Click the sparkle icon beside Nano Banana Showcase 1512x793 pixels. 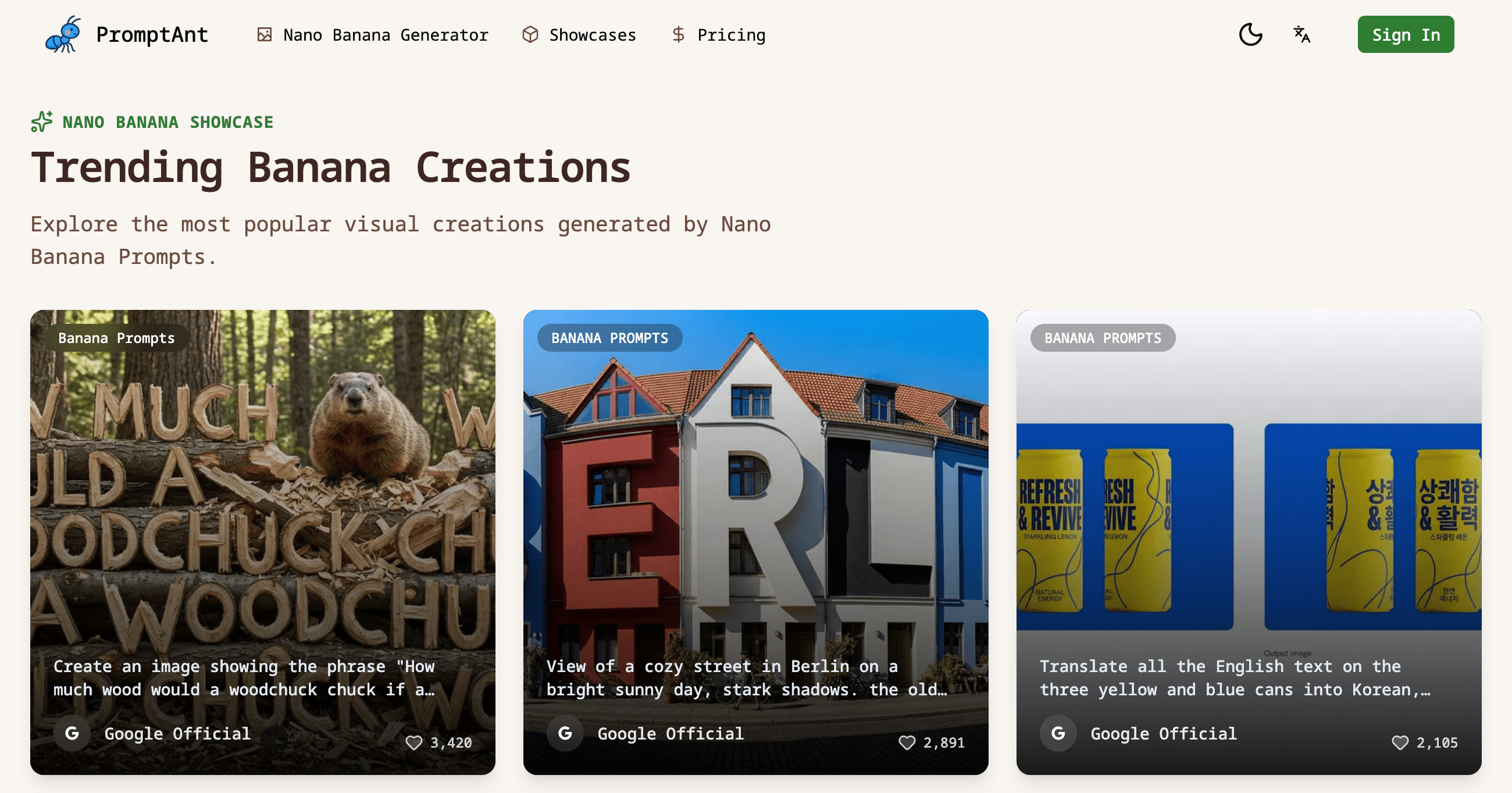pos(42,122)
